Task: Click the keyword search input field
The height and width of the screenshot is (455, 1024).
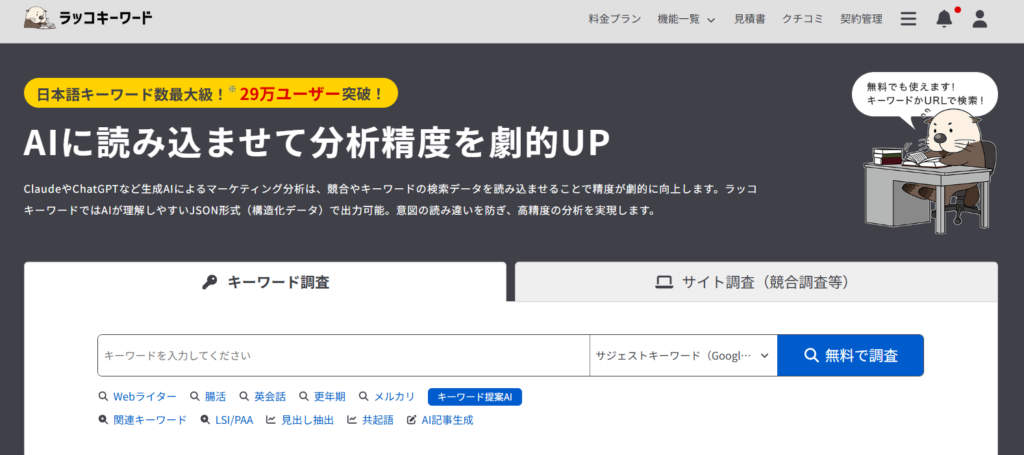Action: (x=343, y=355)
